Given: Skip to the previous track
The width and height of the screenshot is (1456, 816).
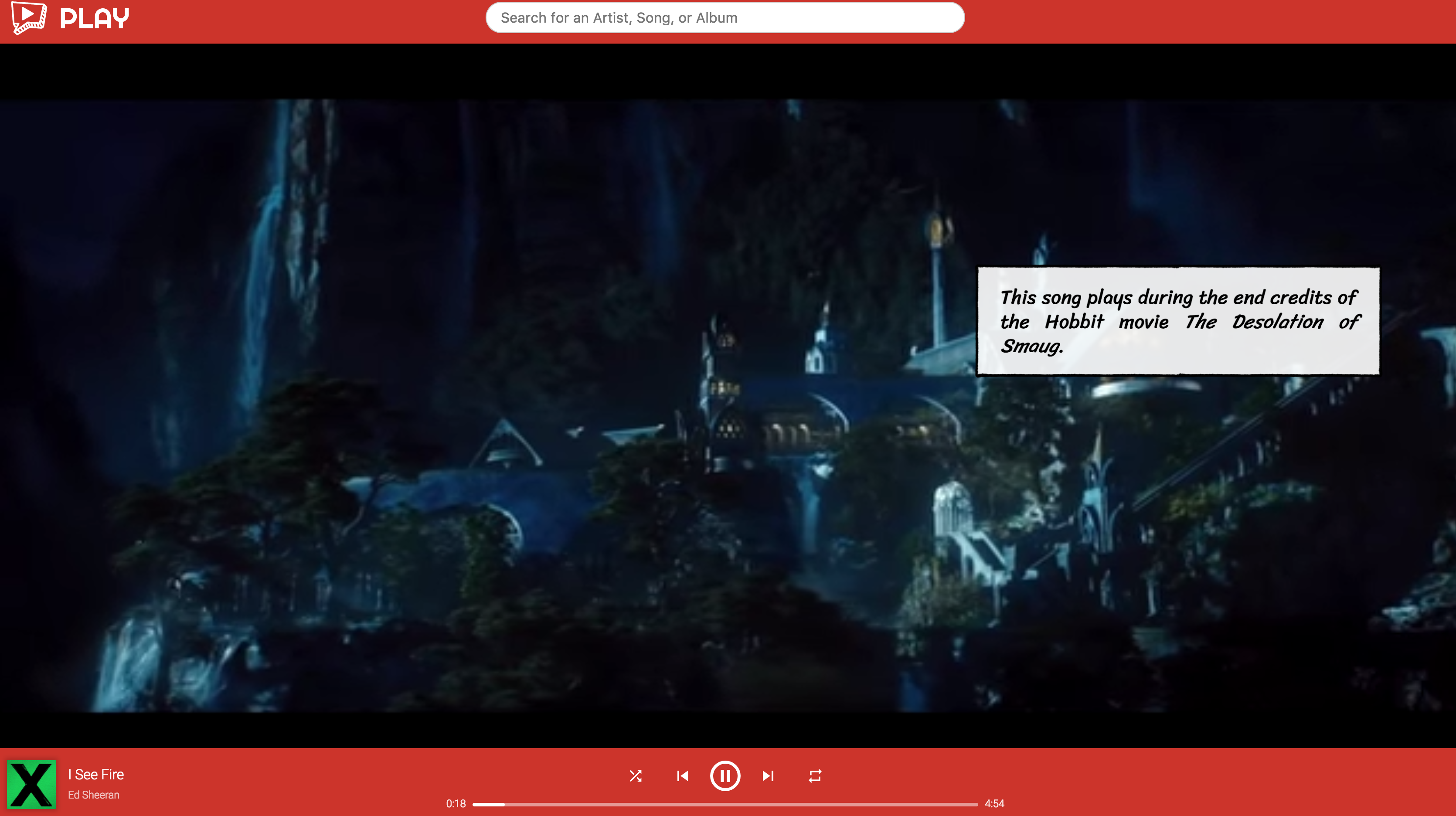Looking at the screenshot, I should [x=682, y=776].
